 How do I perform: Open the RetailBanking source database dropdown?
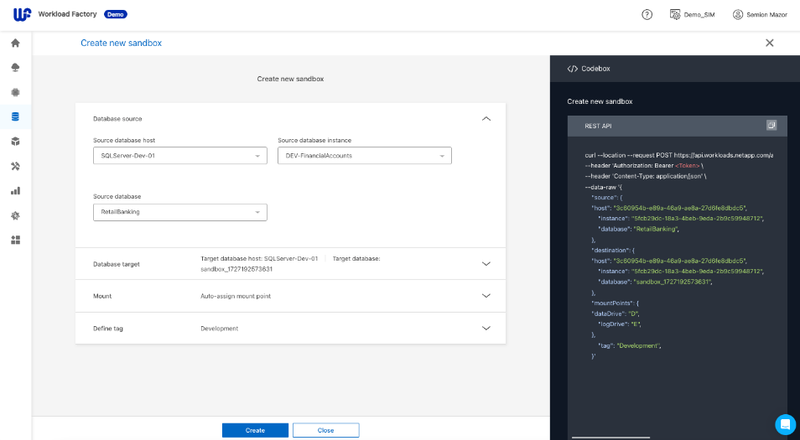(x=180, y=212)
